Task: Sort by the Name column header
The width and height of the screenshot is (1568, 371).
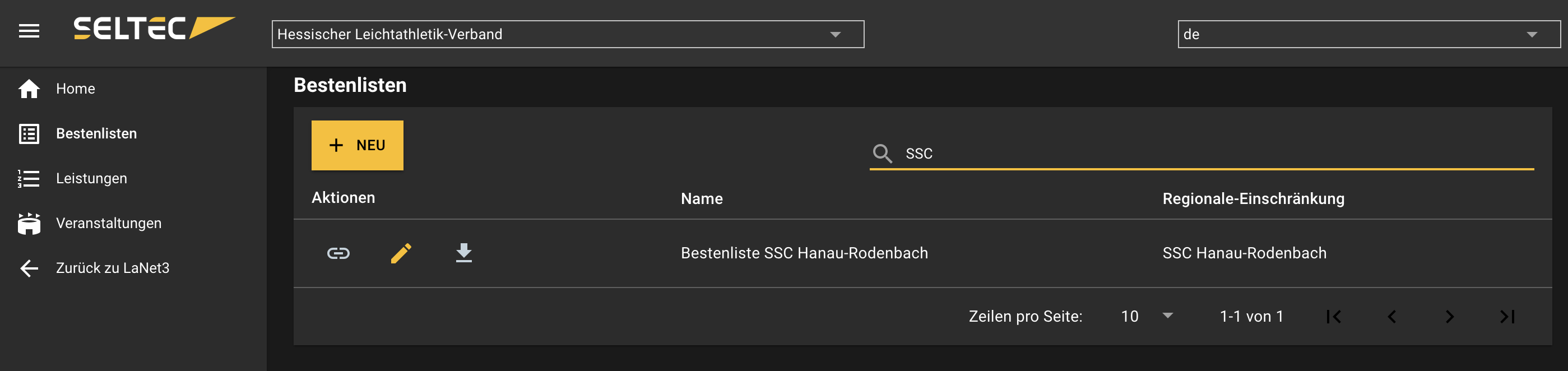Action: click(x=702, y=199)
